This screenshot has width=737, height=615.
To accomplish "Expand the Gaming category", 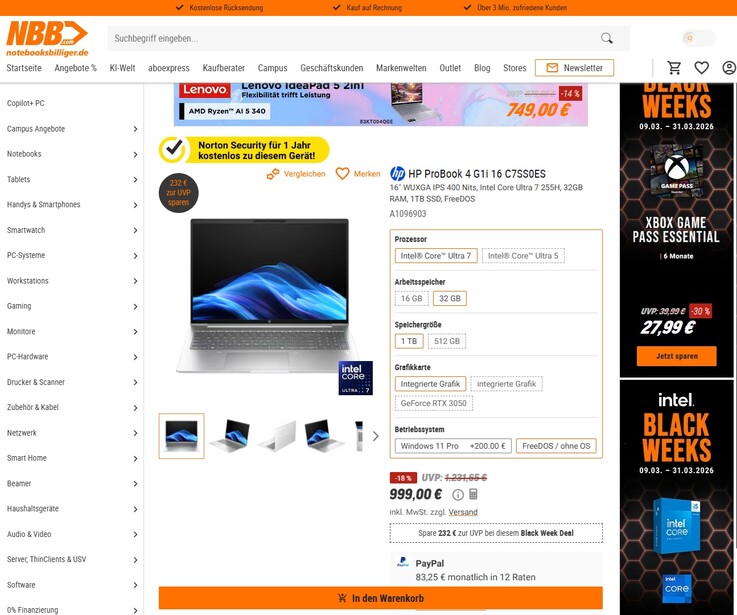I will click(135, 307).
